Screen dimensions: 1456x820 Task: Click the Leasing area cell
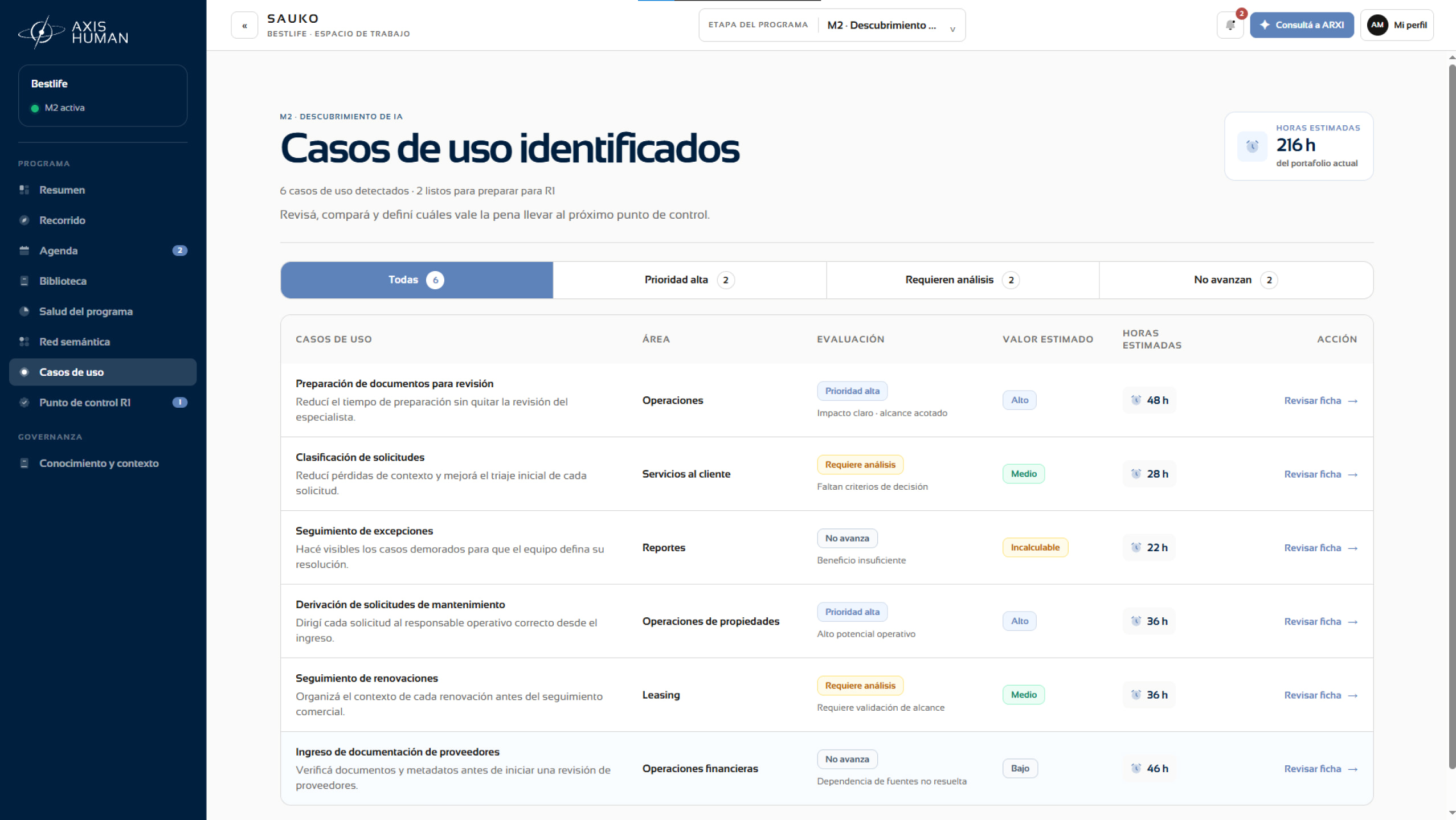coord(661,695)
